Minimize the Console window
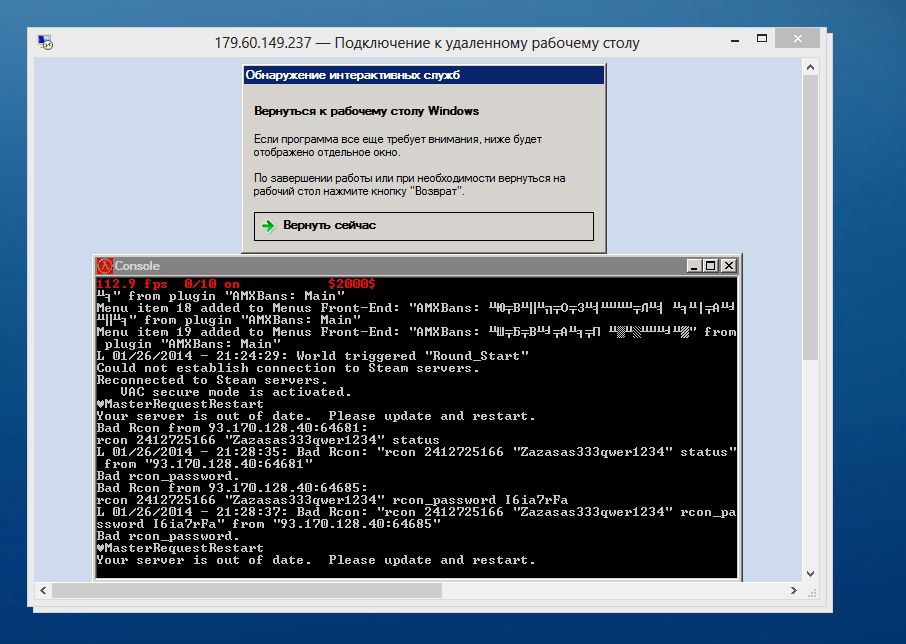Viewport: 906px width, 644px height. coord(693,266)
